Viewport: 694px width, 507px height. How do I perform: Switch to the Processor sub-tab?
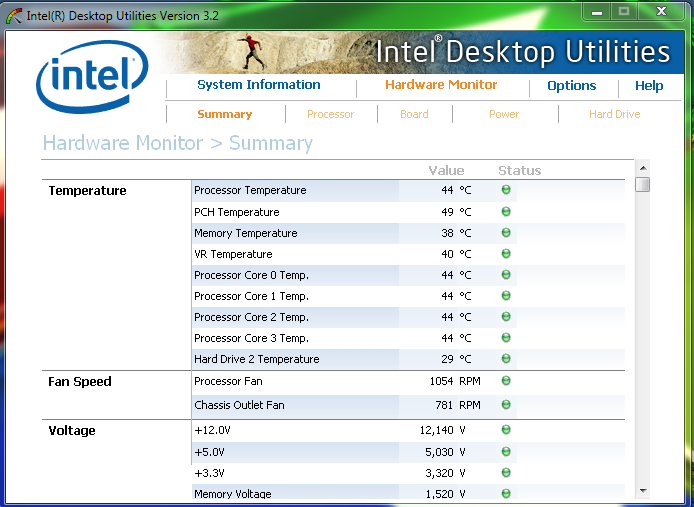tap(331, 114)
